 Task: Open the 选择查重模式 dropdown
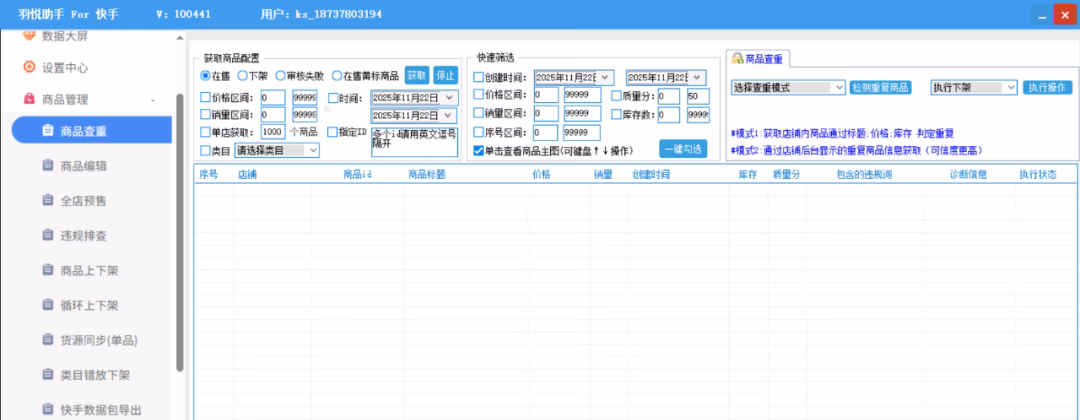pyautogui.click(x=788, y=88)
